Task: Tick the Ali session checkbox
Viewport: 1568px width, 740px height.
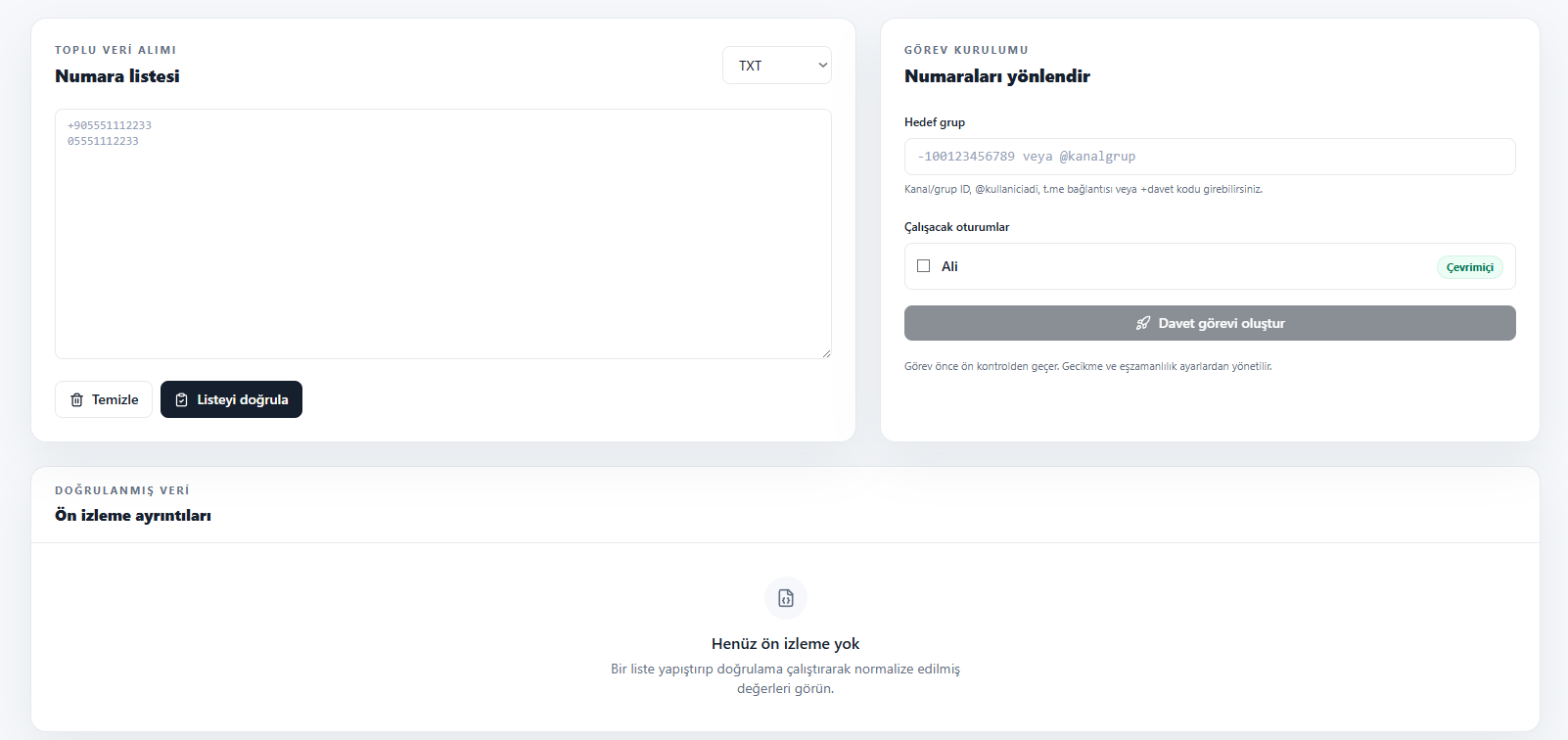Action: pos(923,265)
